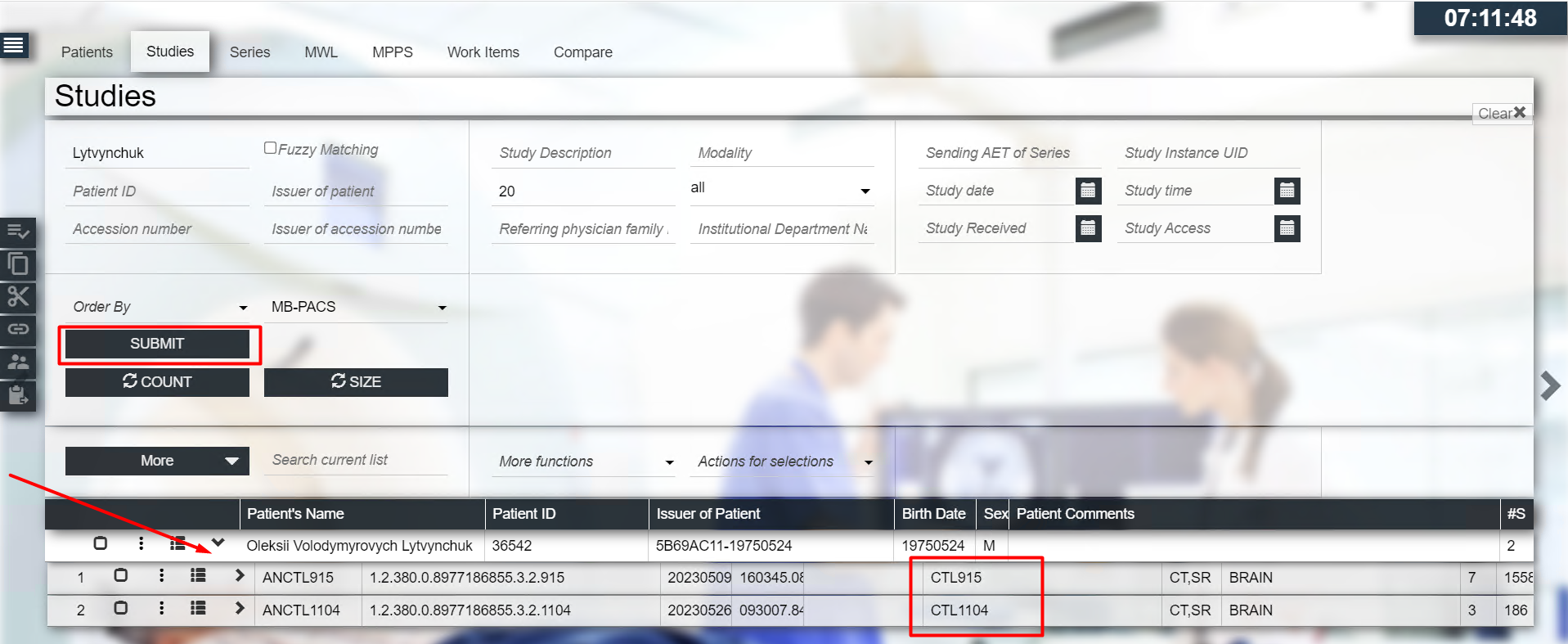Click the copy icon in left sidebar
Screen dimensions: 1568x644
pos(18,264)
